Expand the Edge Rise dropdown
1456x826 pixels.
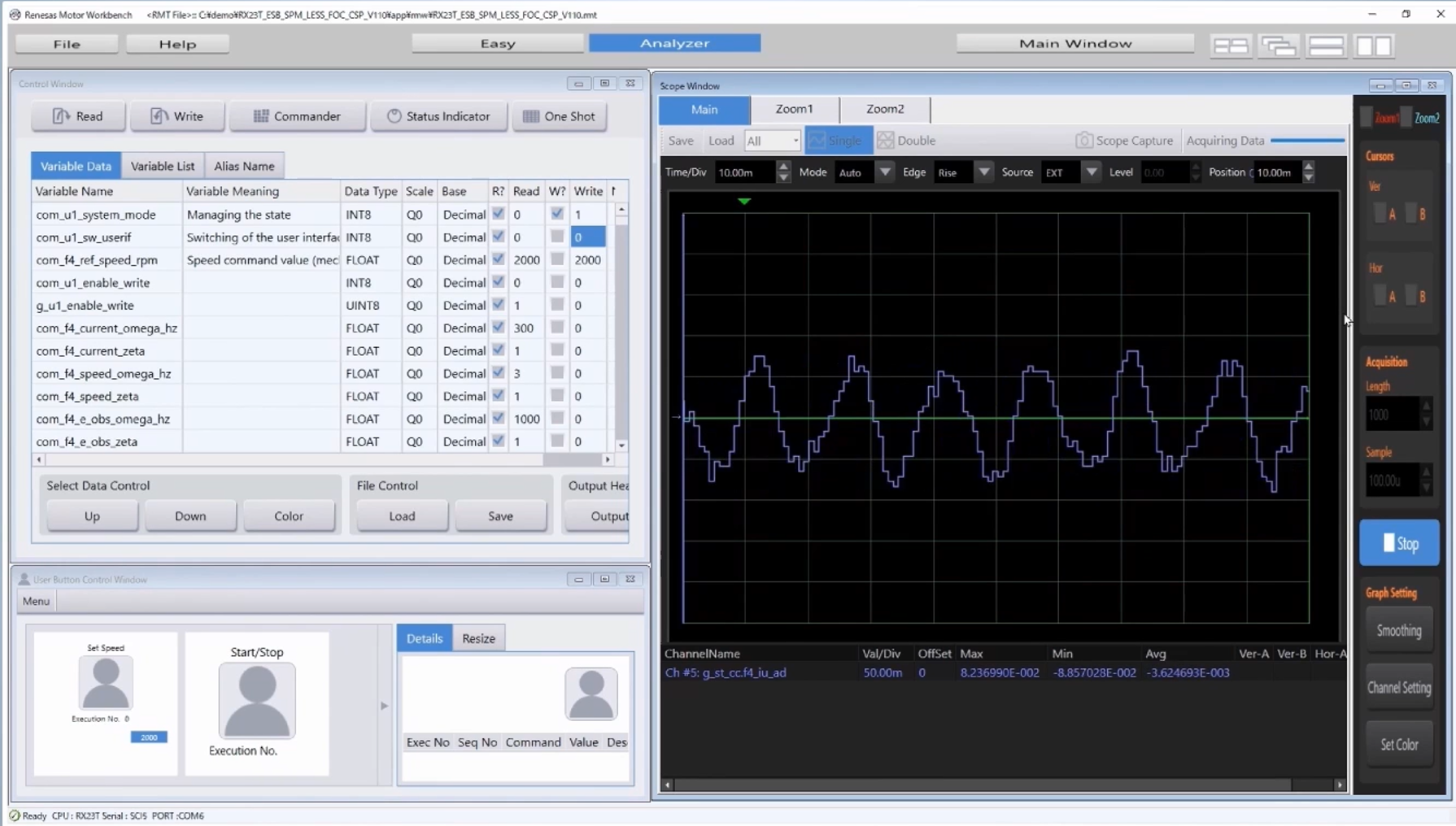pyautogui.click(x=983, y=172)
